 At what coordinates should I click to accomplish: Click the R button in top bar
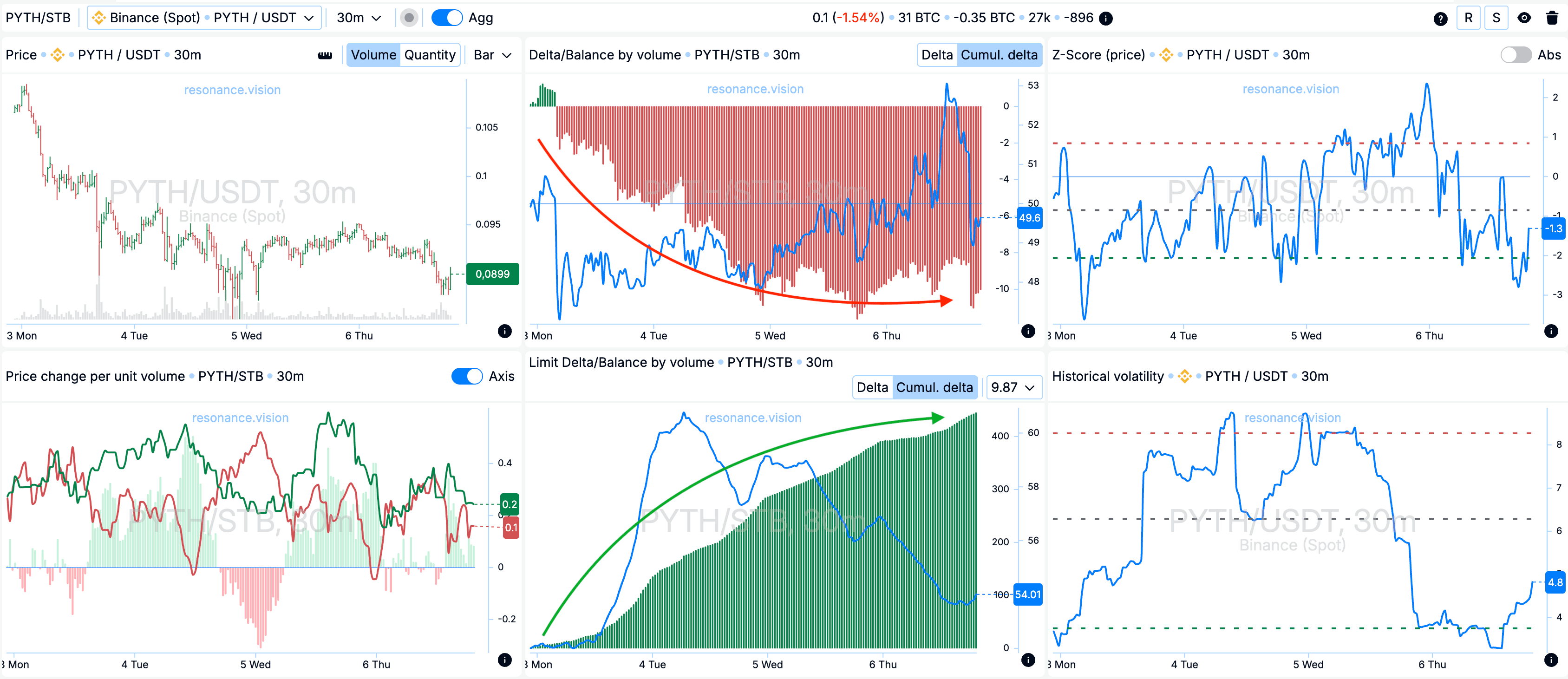click(1468, 18)
